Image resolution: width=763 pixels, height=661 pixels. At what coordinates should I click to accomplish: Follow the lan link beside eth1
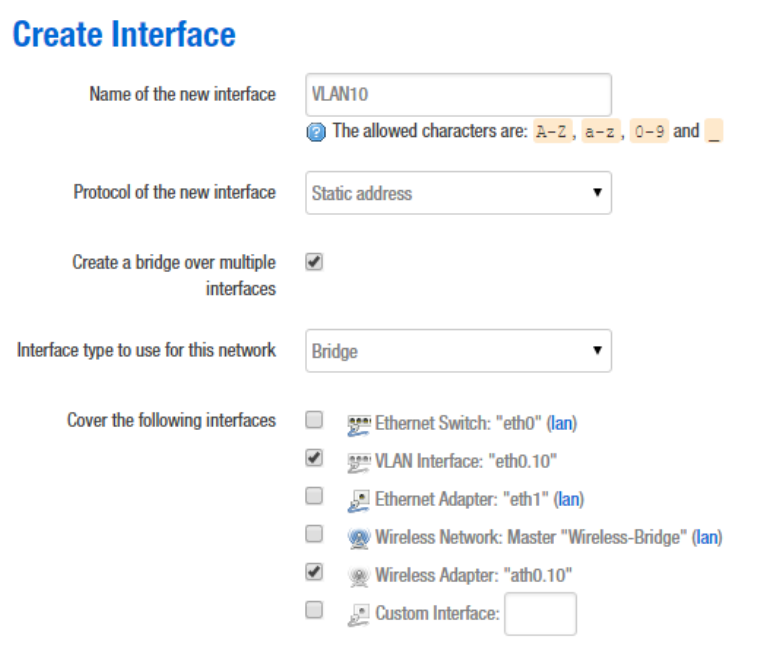570,499
